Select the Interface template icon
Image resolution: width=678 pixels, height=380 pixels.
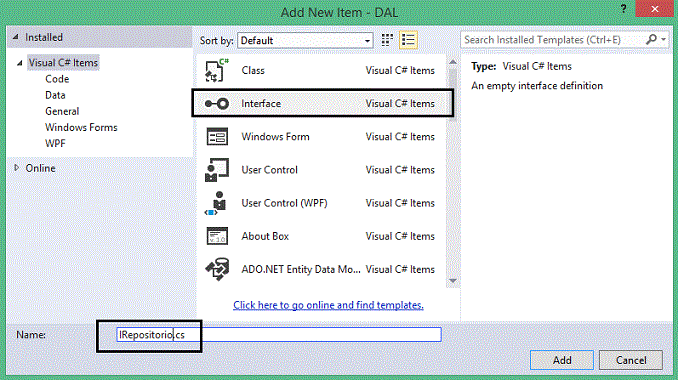pyautogui.click(x=217, y=104)
